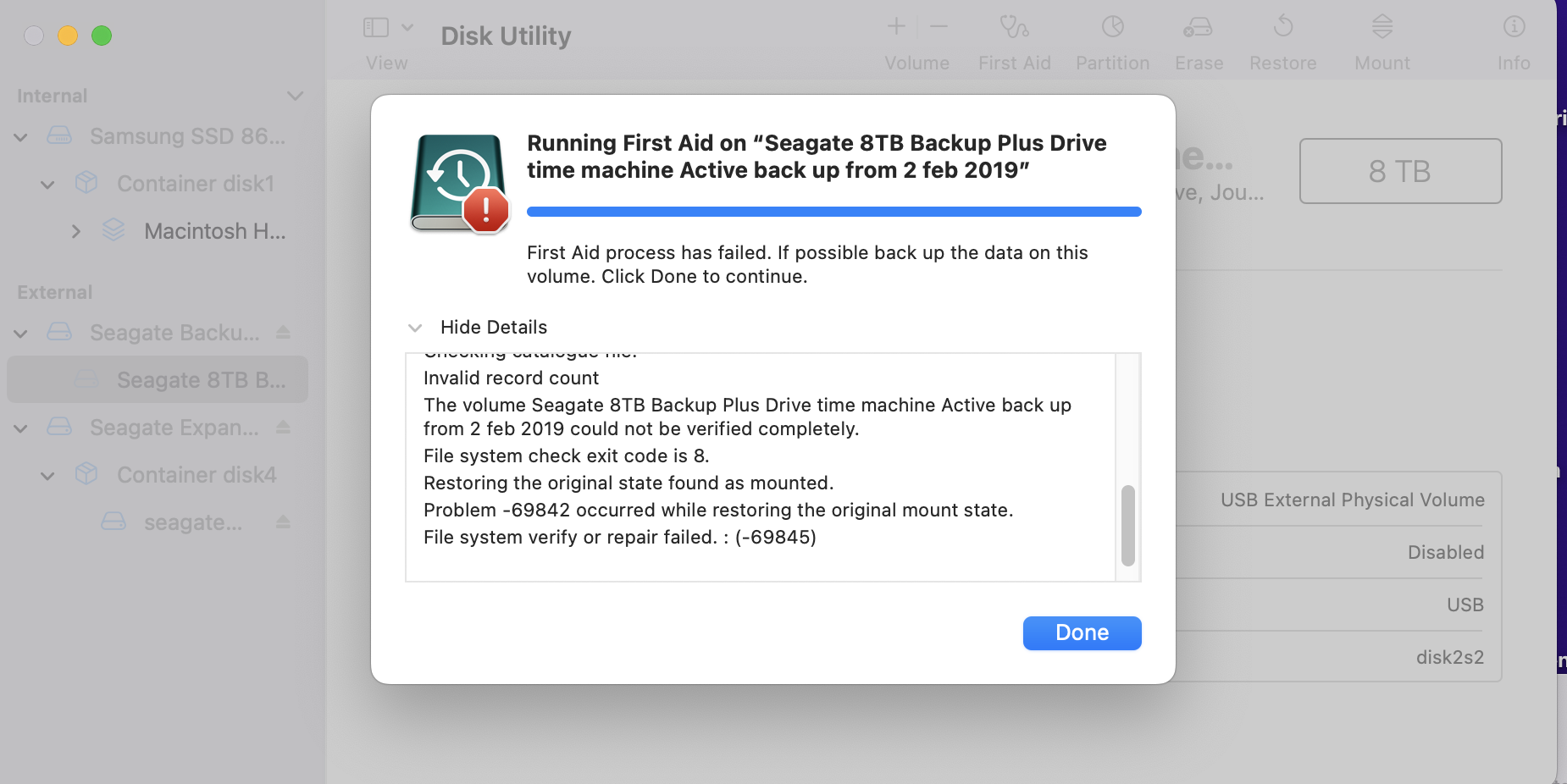Viewport: 1567px width, 784px height.
Task: Click the Mount toolbar icon
Action: [x=1382, y=27]
